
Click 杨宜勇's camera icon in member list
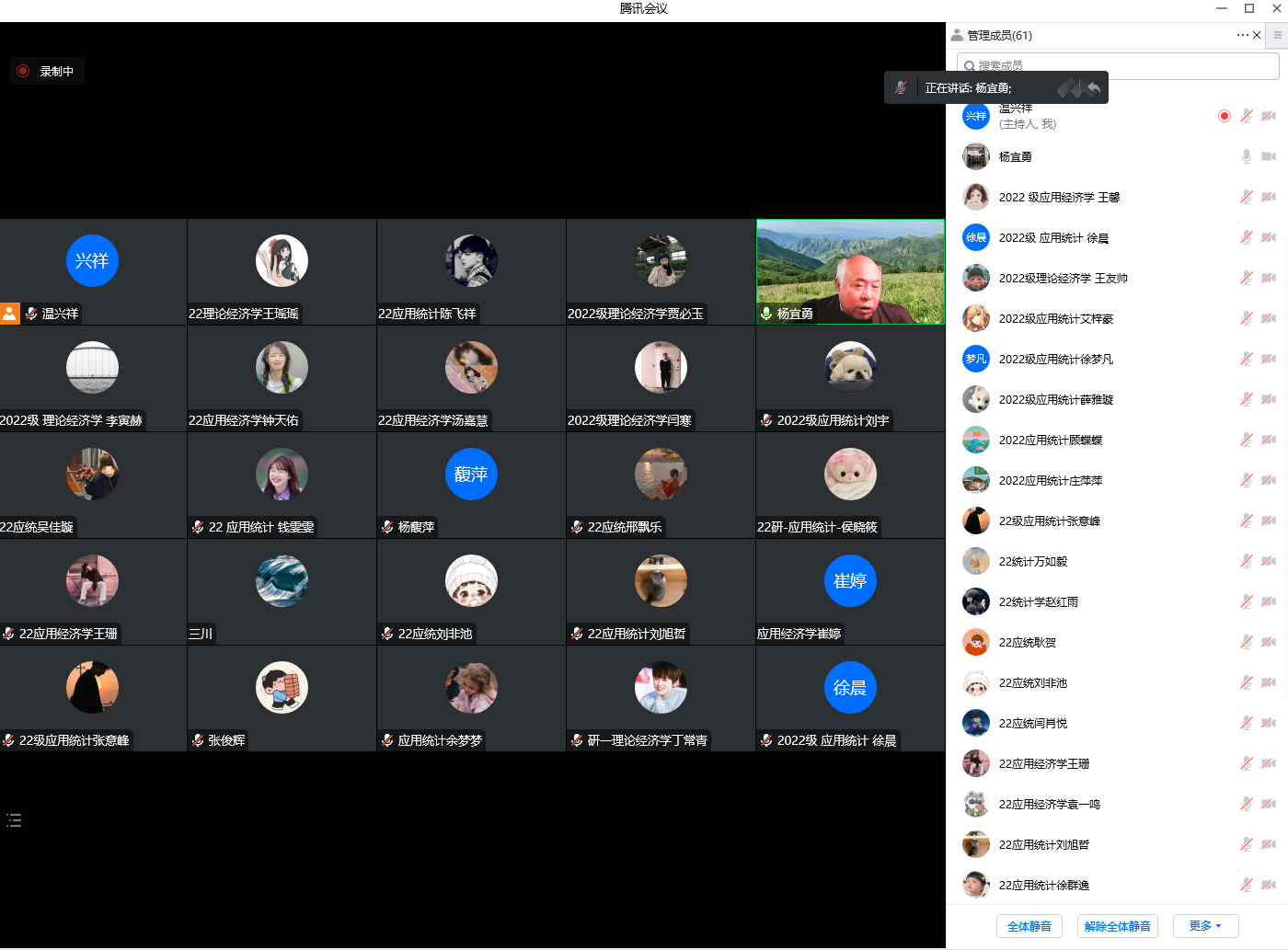[x=1269, y=156]
